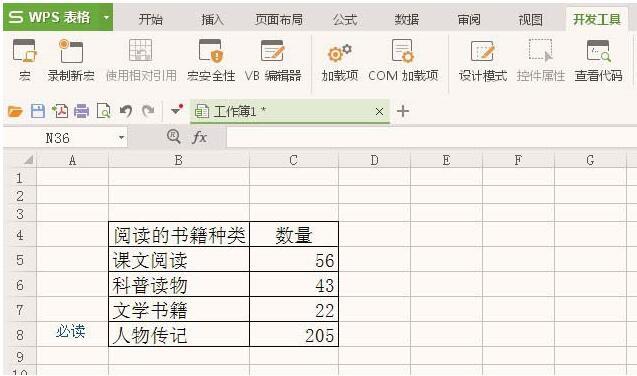
Task: Close the 工作簿1 document tab
Action: [x=379, y=111]
